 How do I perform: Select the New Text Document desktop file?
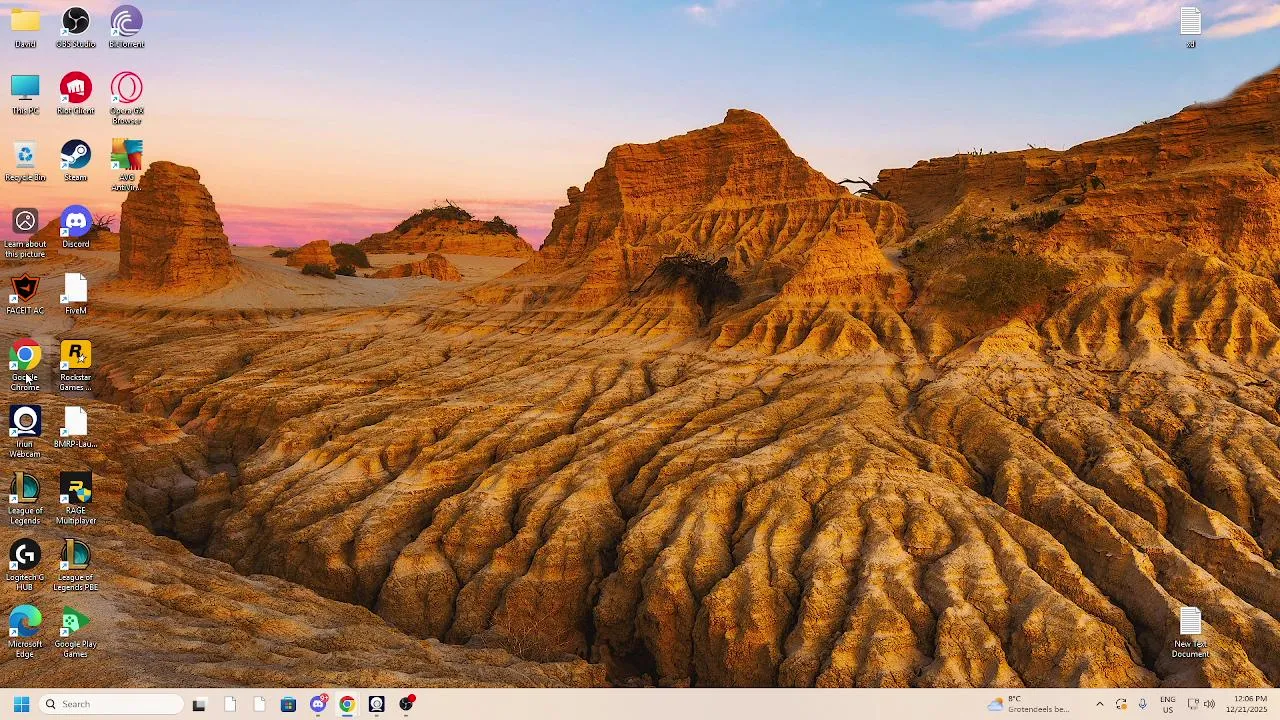1190,633
